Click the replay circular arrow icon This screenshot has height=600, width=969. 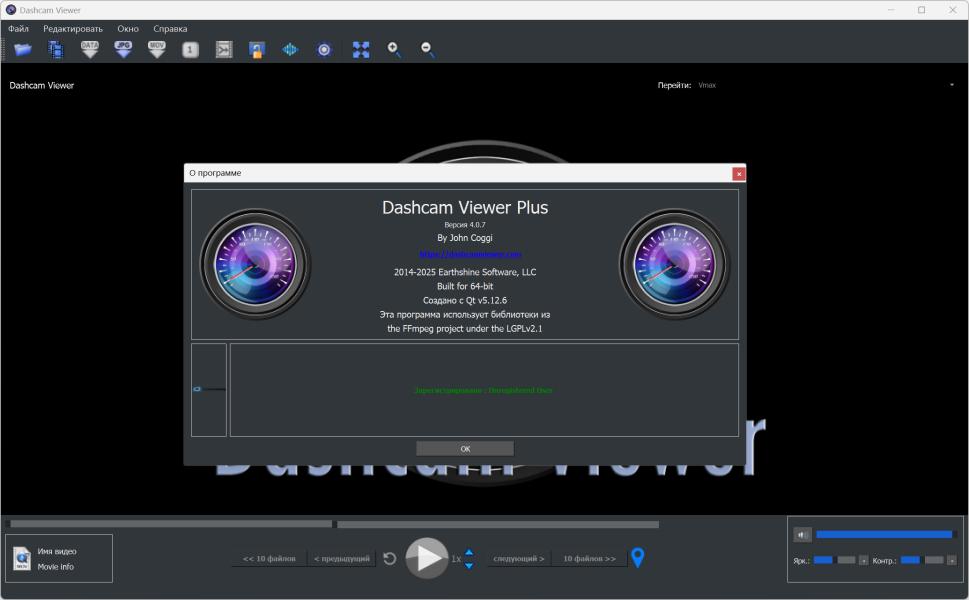click(x=390, y=558)
